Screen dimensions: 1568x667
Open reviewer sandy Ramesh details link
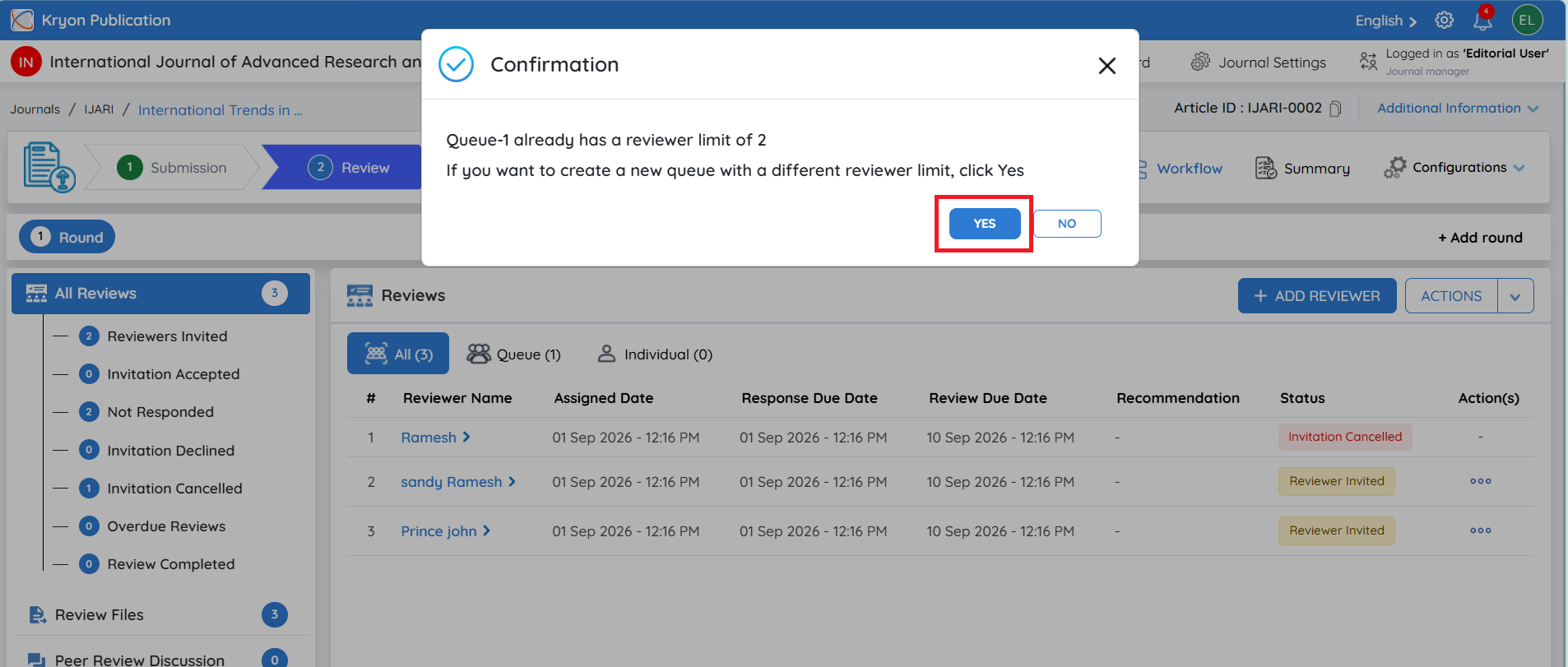pos(458,482)
